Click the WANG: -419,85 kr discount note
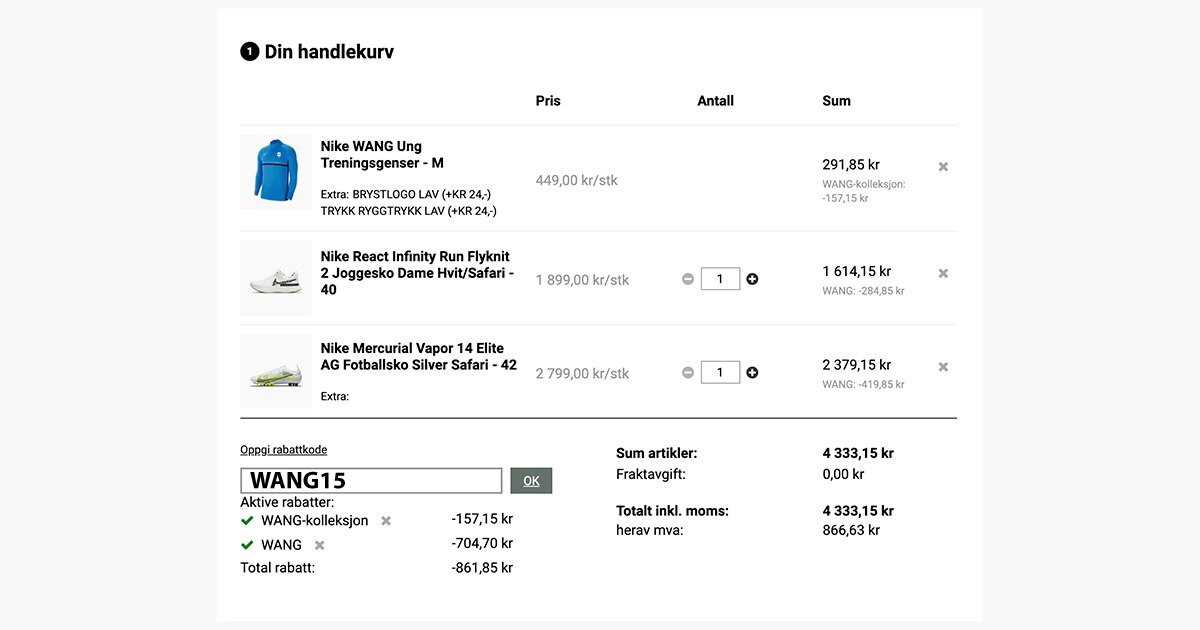Image resolution: width=1200 pixels, height=630 pixels. pos(863,384)
